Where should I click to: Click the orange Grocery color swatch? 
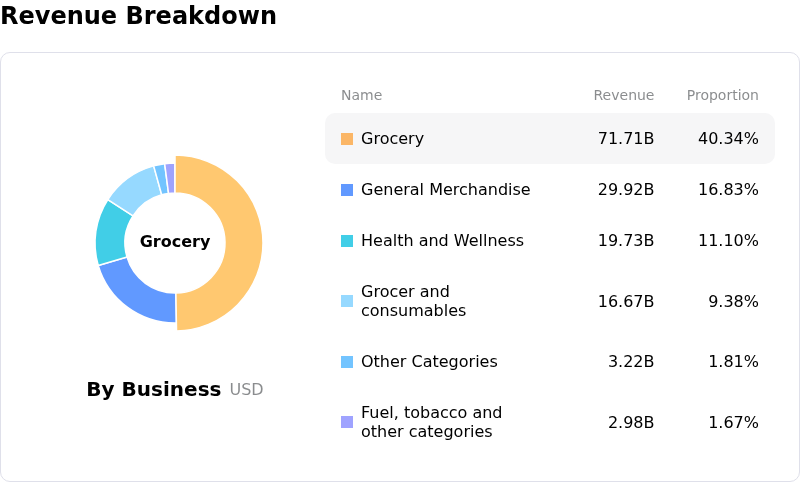pyautogui.click(x=347, y=139)
